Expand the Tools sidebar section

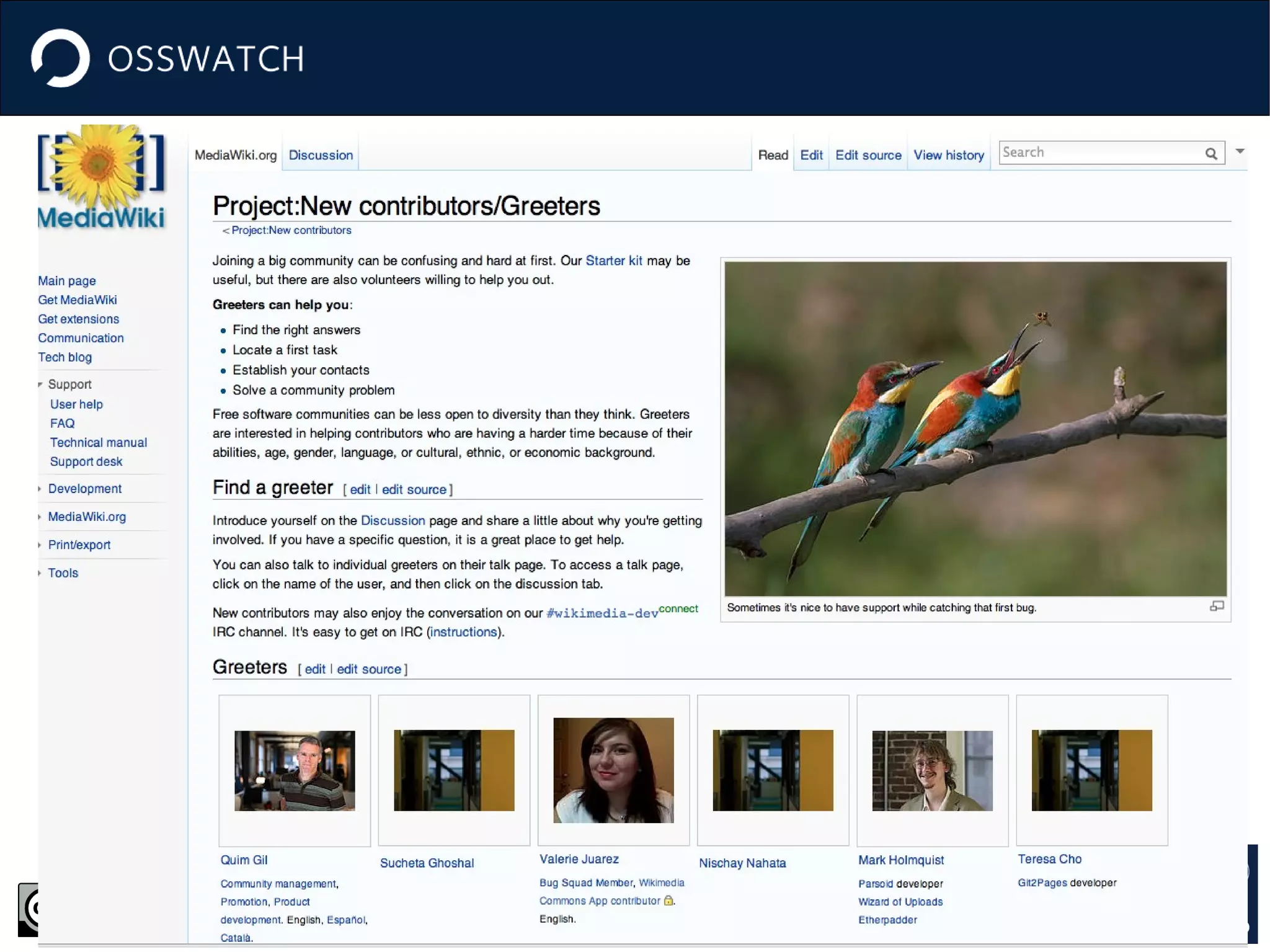(40, 572)
